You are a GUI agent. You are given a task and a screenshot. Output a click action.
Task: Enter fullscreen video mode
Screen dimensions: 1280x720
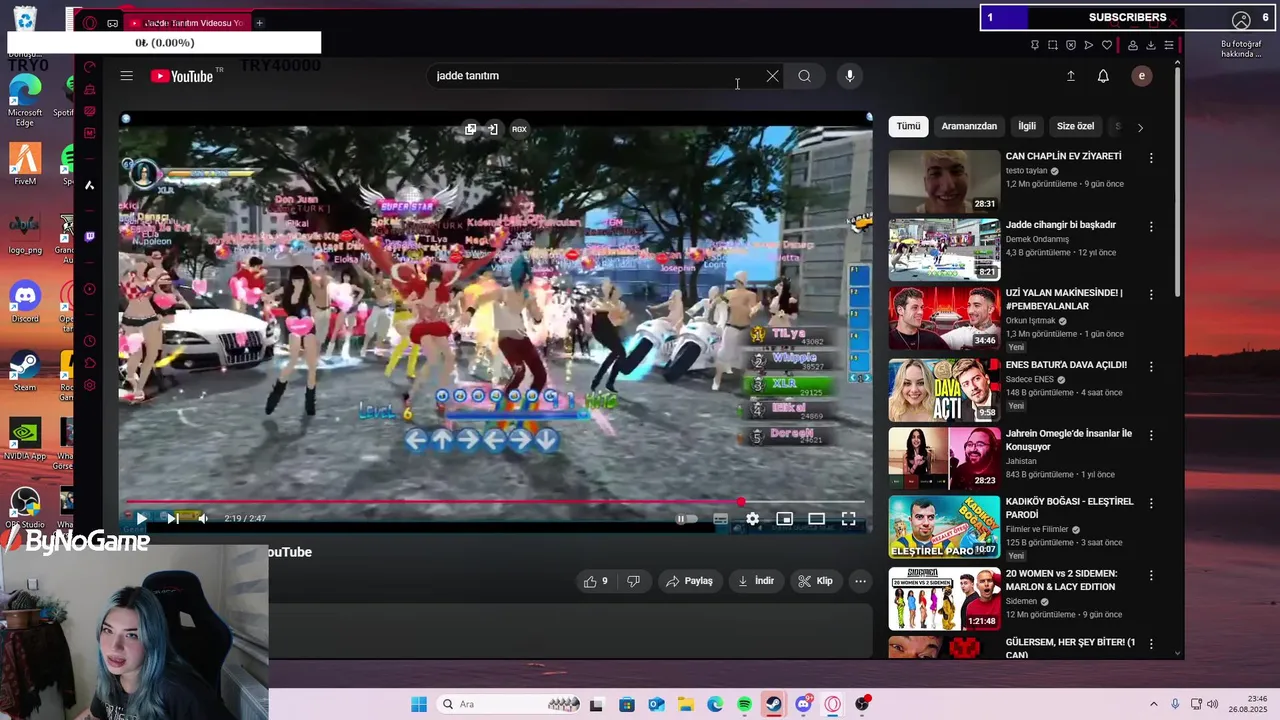pos(848,518)
